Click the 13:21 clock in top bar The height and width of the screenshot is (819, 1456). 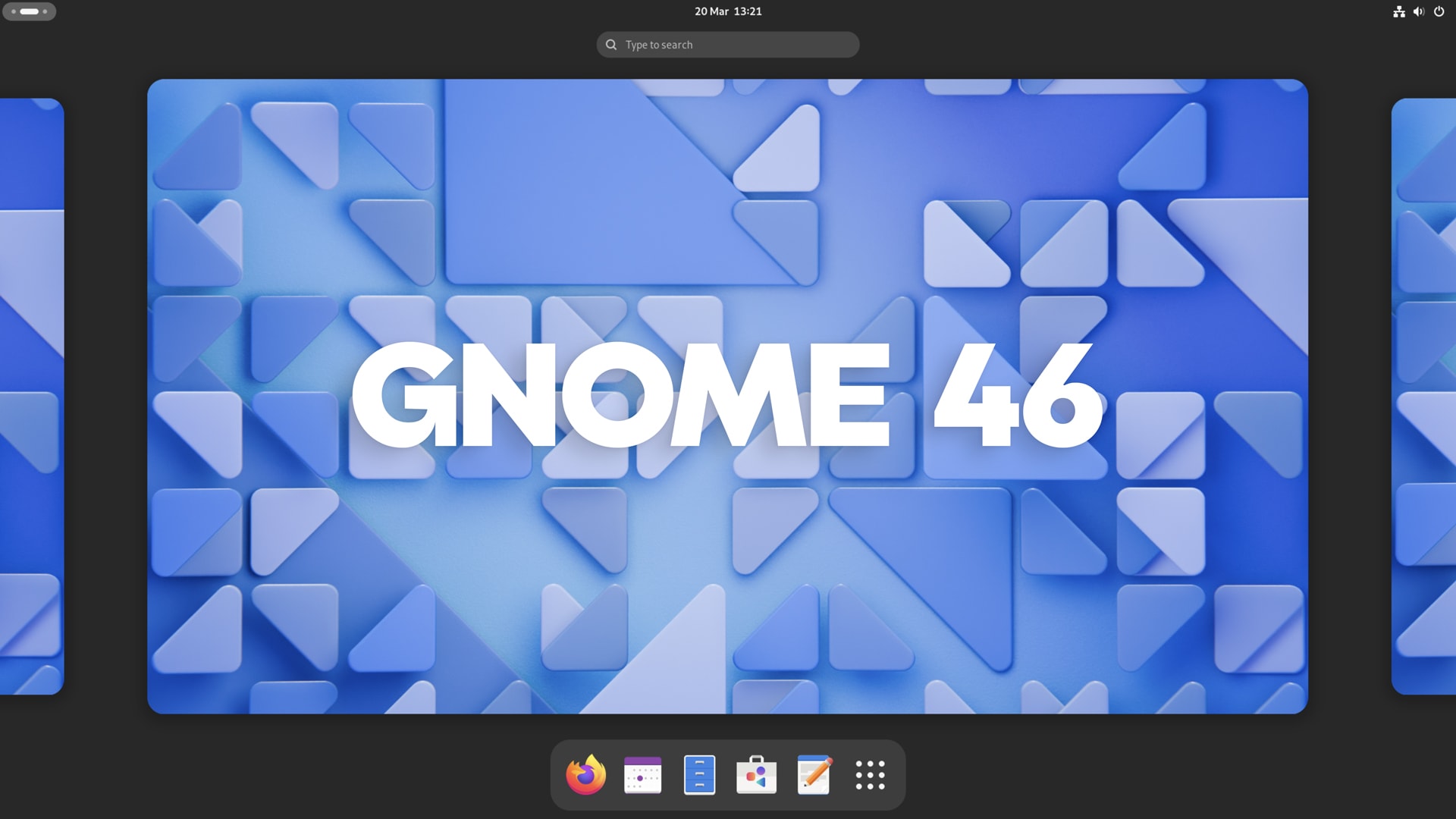[x=748, y=11]
